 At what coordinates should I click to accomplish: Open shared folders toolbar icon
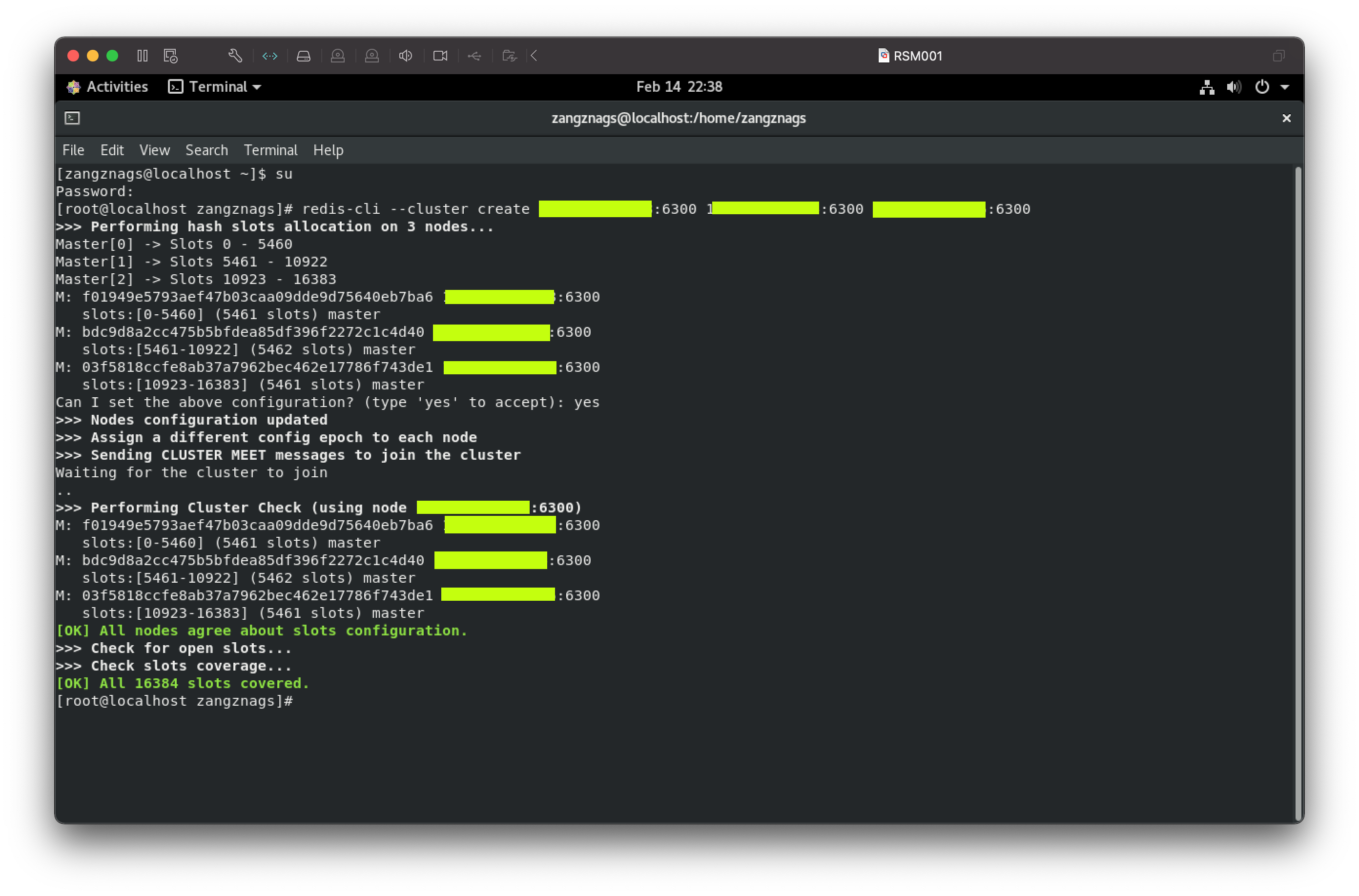pyautogui.click(x=509, y=56)
